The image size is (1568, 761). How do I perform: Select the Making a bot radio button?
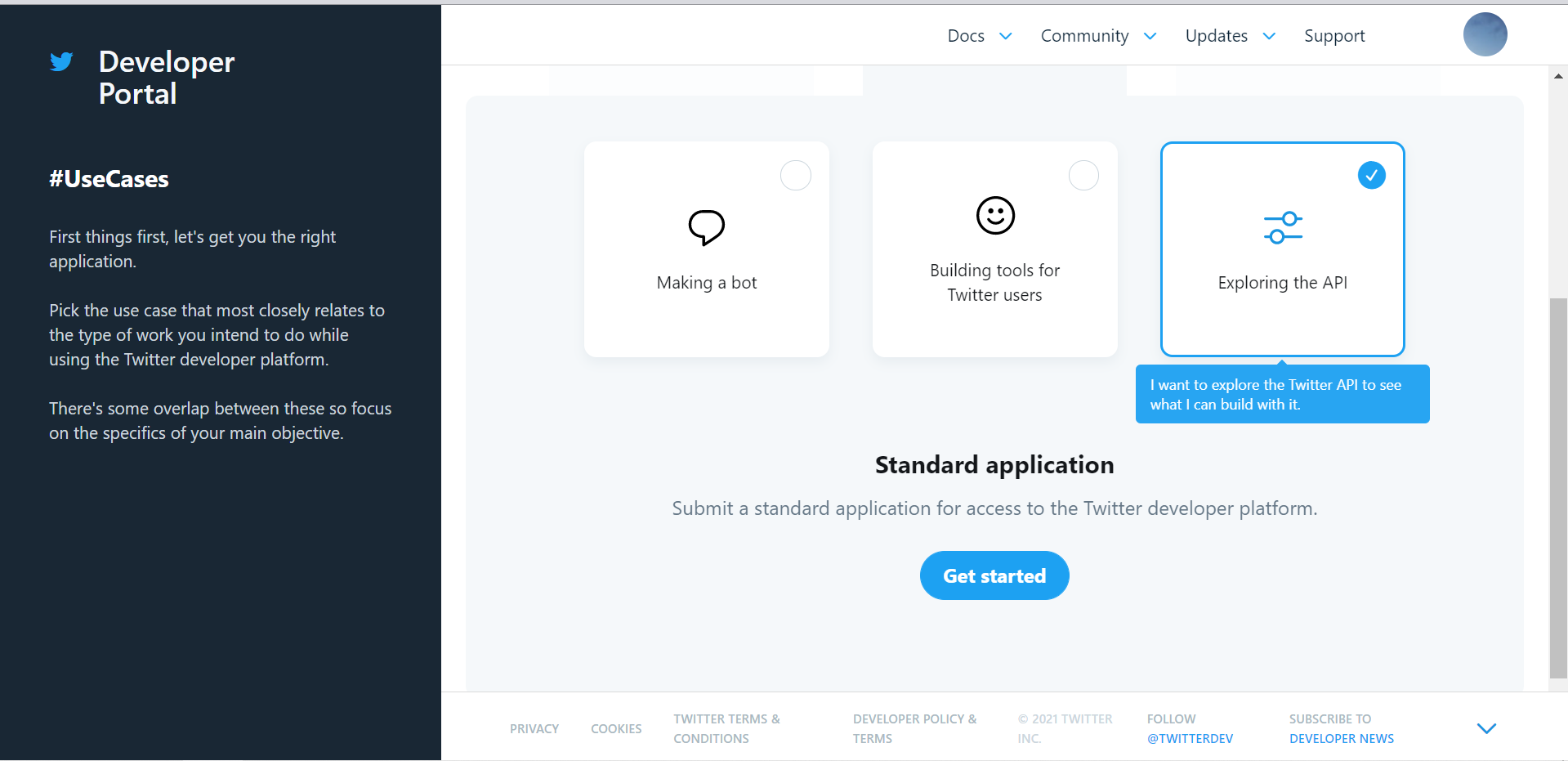click(x=795, y=174)
